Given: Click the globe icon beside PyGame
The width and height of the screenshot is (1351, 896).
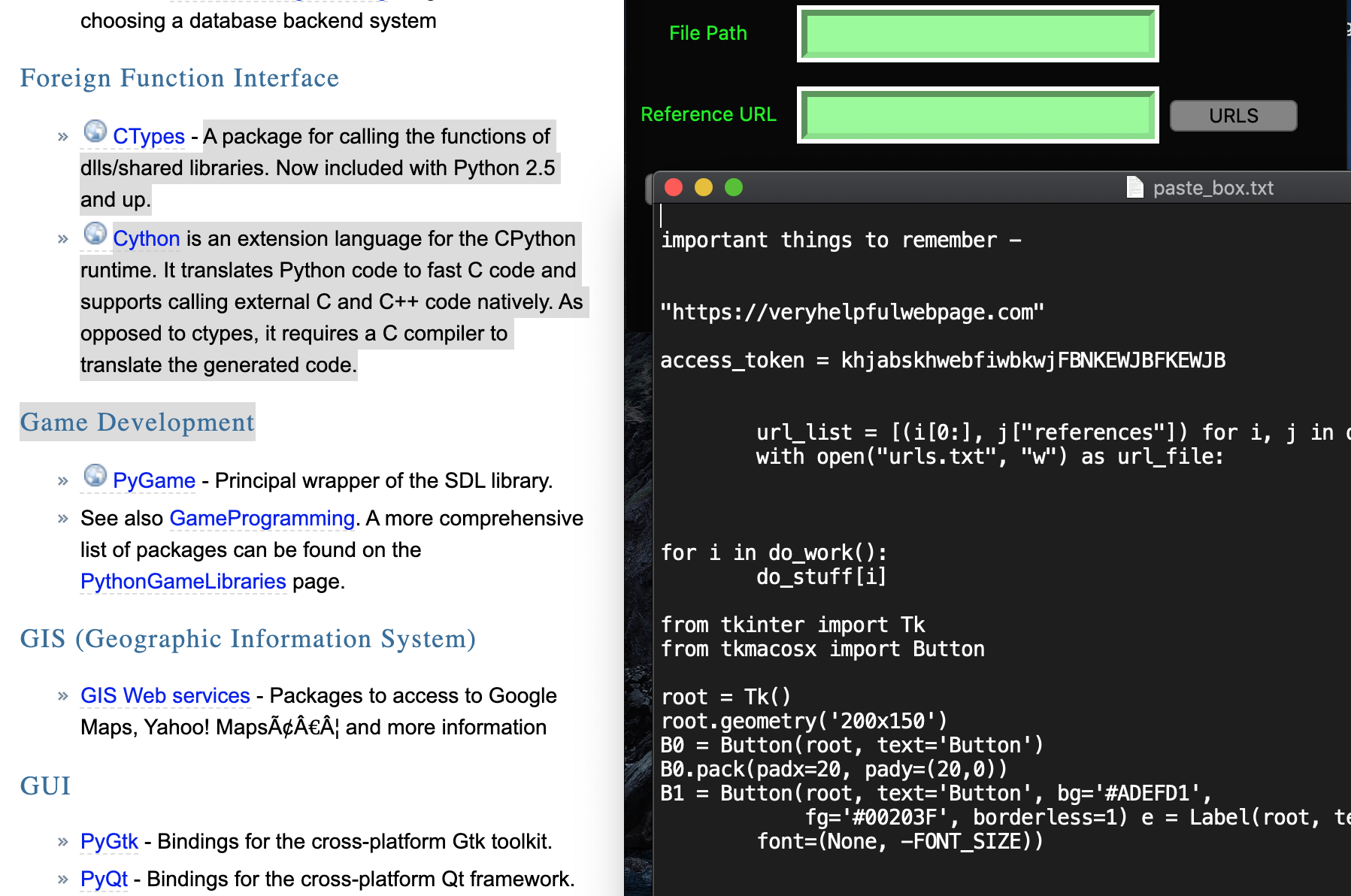Looking at the screenshot, I should point(95,475).
